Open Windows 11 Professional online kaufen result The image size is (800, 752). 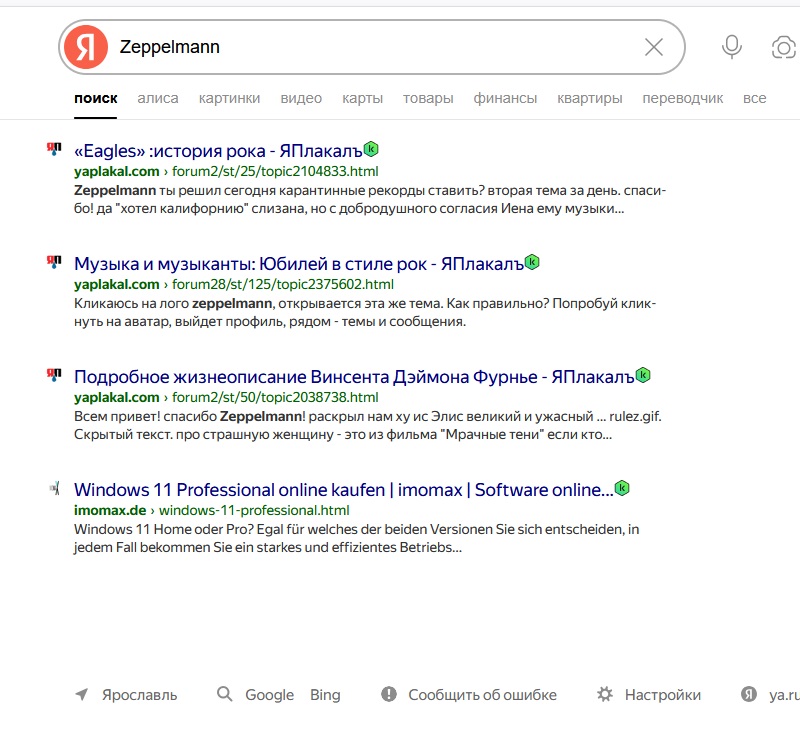point(343,490)
